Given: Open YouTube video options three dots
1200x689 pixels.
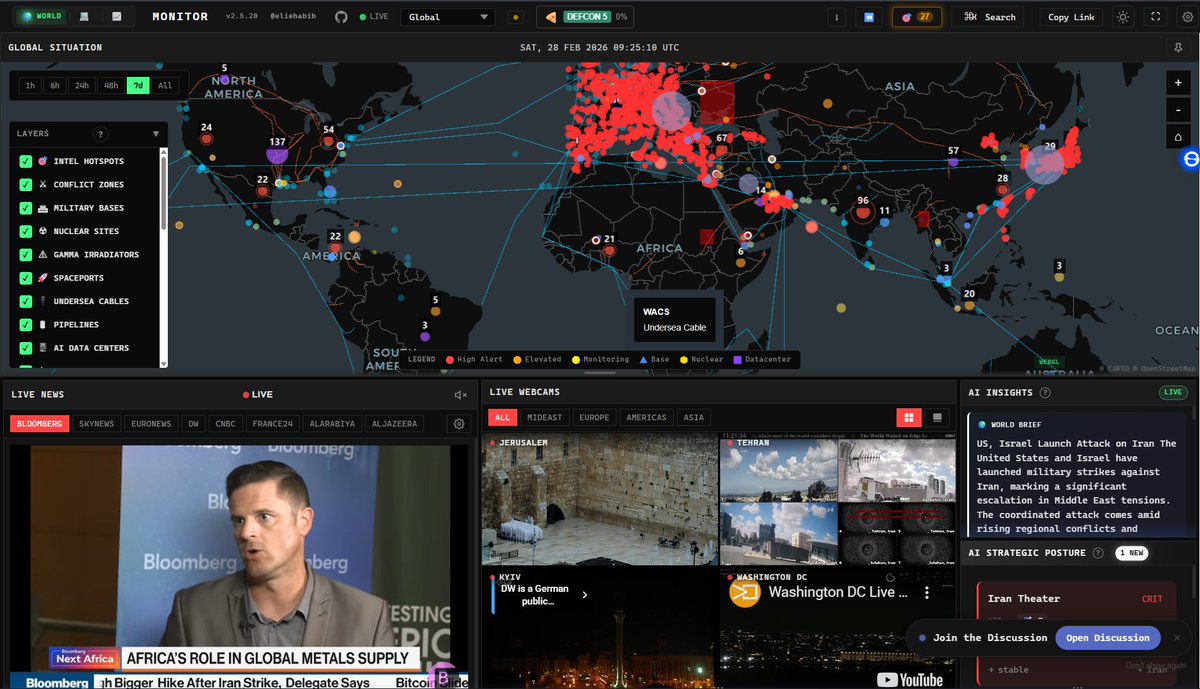Looking at the screenshot, I should 927,593.
